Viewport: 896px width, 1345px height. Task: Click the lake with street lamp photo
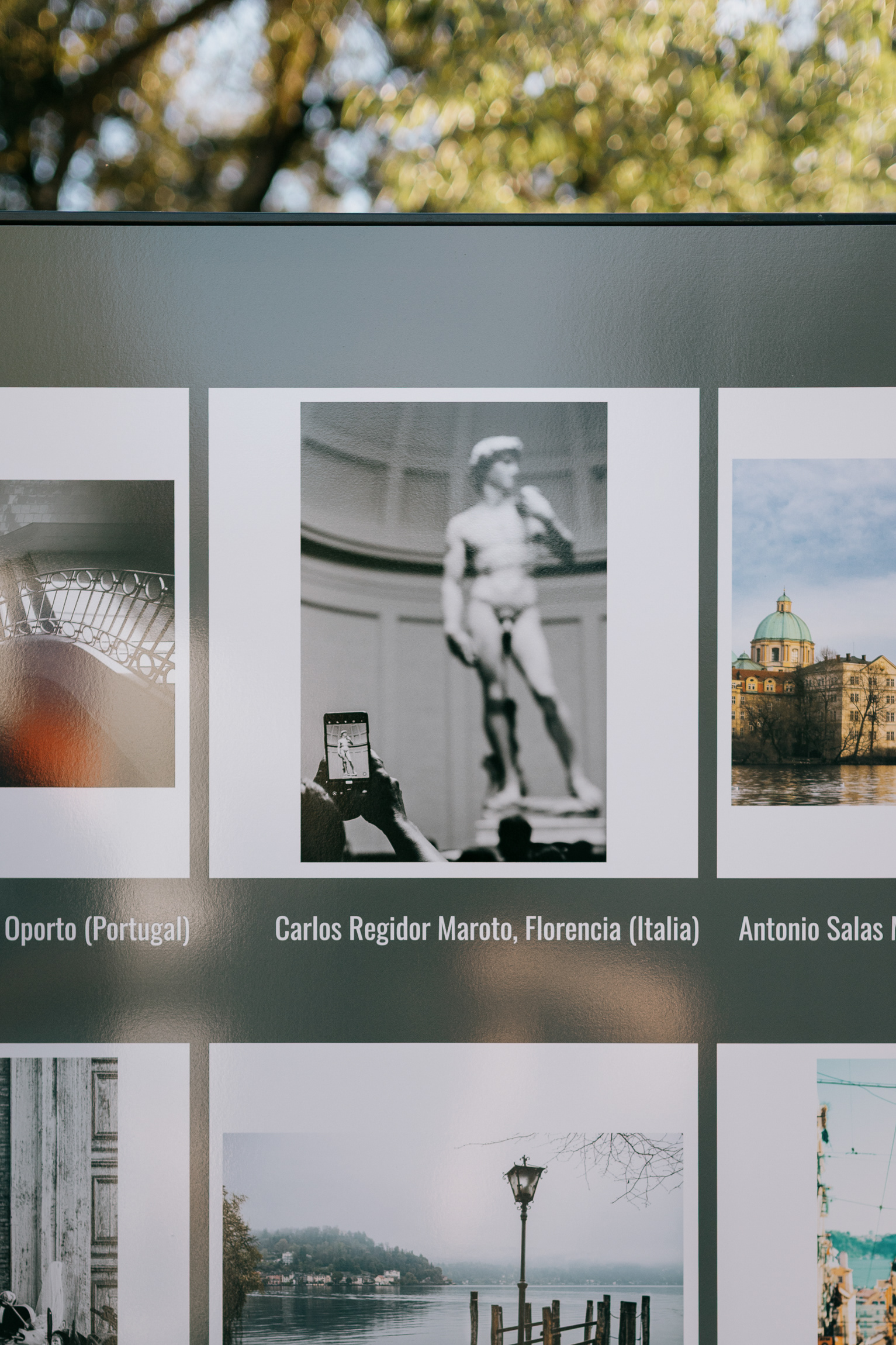click(453, 1239)
